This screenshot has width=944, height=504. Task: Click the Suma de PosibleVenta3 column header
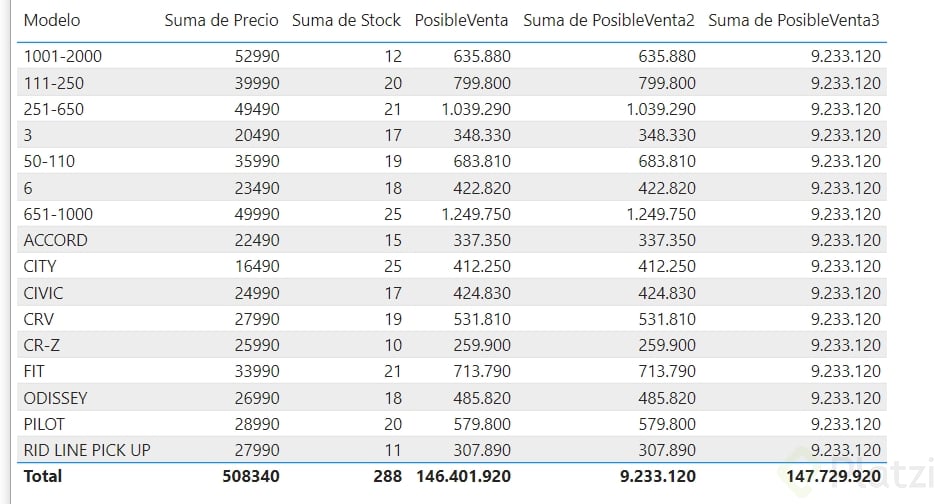(x=794, y=20)
